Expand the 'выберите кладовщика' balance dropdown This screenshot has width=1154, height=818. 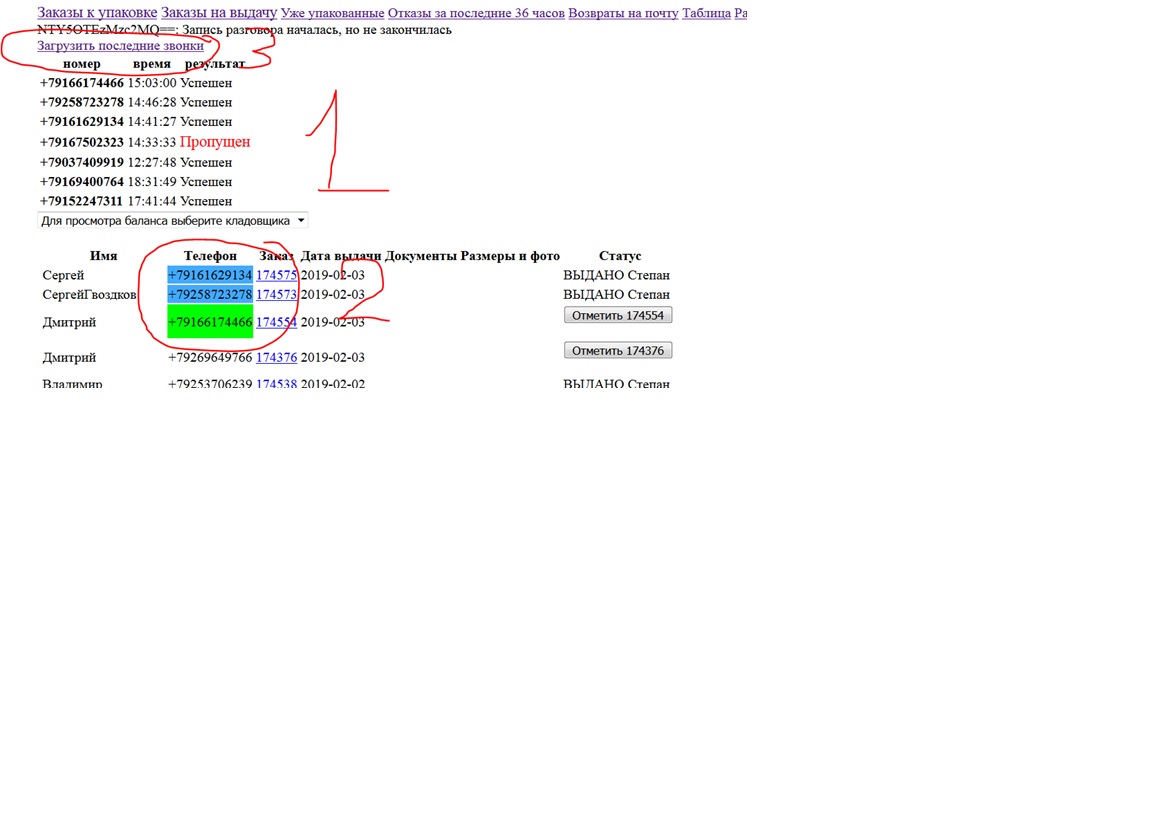click(x=173, y=220)
